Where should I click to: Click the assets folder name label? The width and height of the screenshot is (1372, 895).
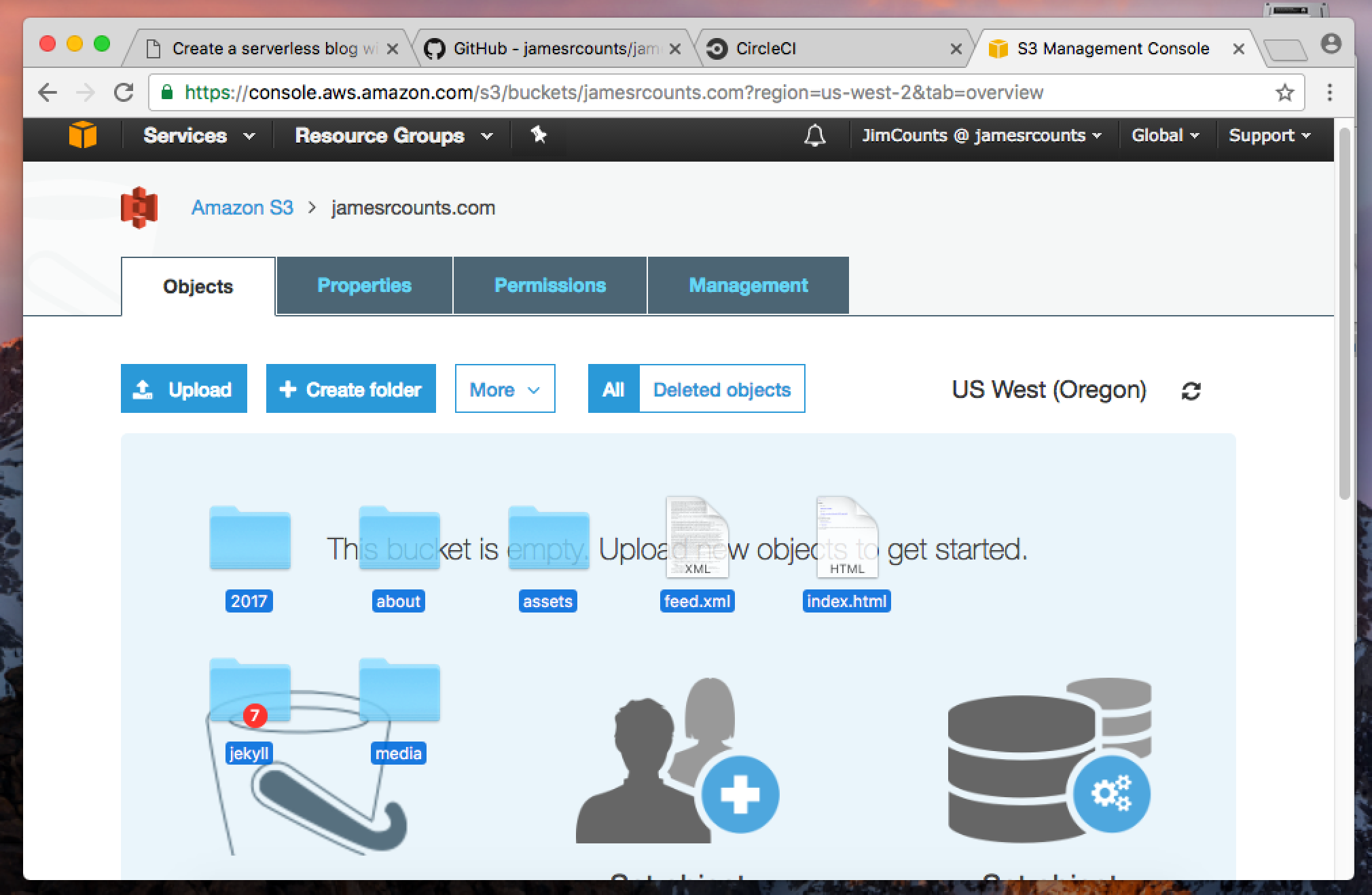click(x=548, y=601)
